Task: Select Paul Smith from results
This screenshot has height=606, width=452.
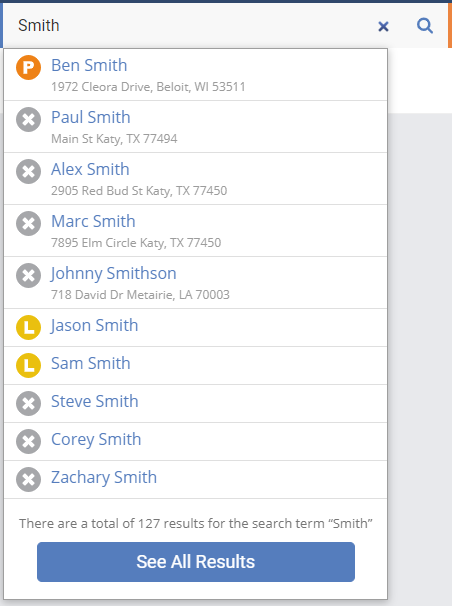Action: [x=195, y=127]
